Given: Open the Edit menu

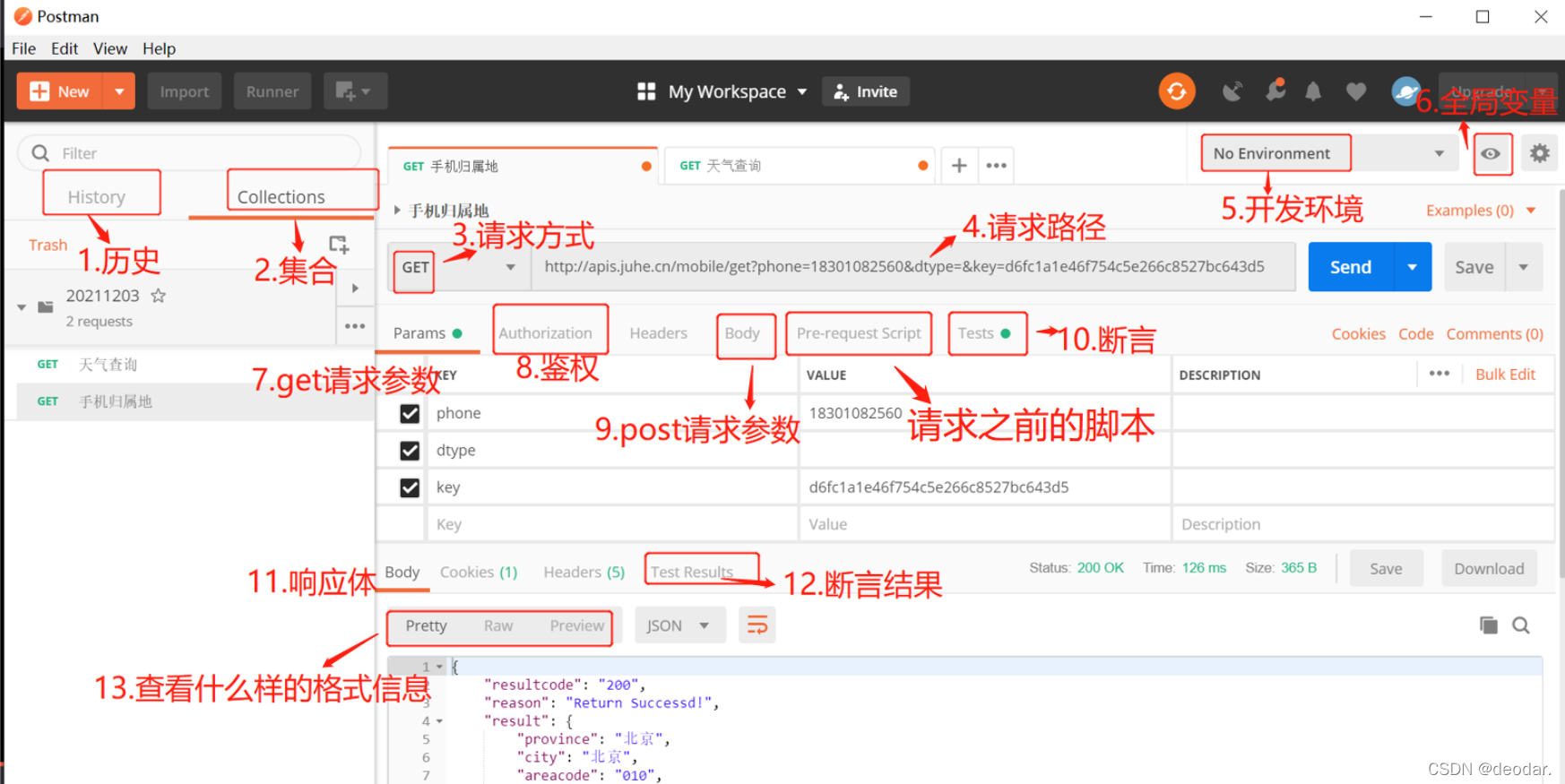Looking at the screenshot, I should tap(65, 48).
